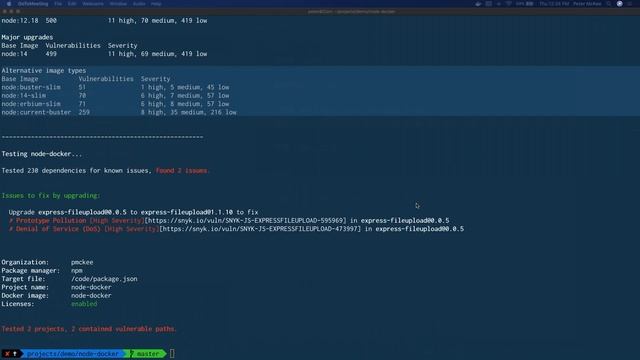The height and width of the screenshot is (360, 640).
Task: Click the express-fileupload@1.1.10 upgrade target
Action: [187, 212]
